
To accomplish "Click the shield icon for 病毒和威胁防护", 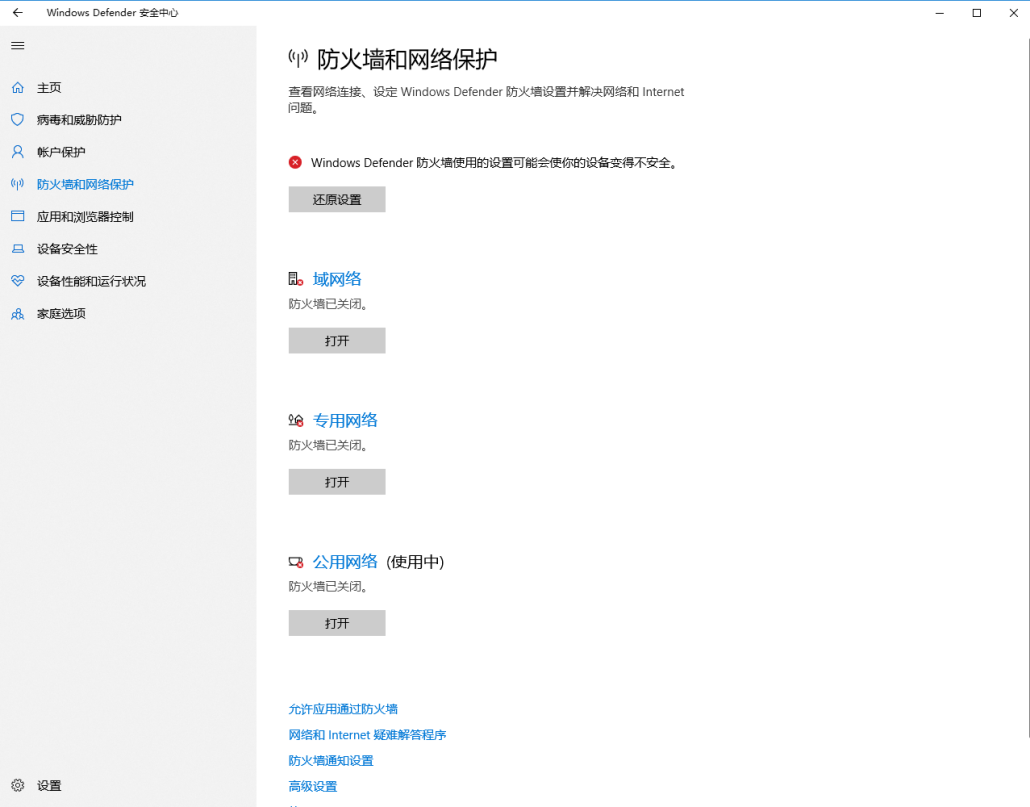I will 18,120.
